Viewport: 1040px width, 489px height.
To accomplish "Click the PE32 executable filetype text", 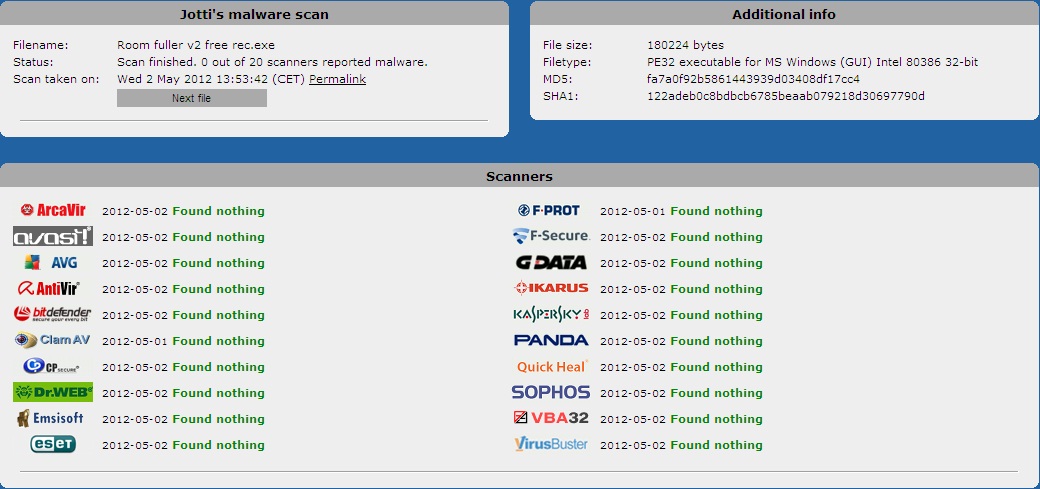I will 812,62.
